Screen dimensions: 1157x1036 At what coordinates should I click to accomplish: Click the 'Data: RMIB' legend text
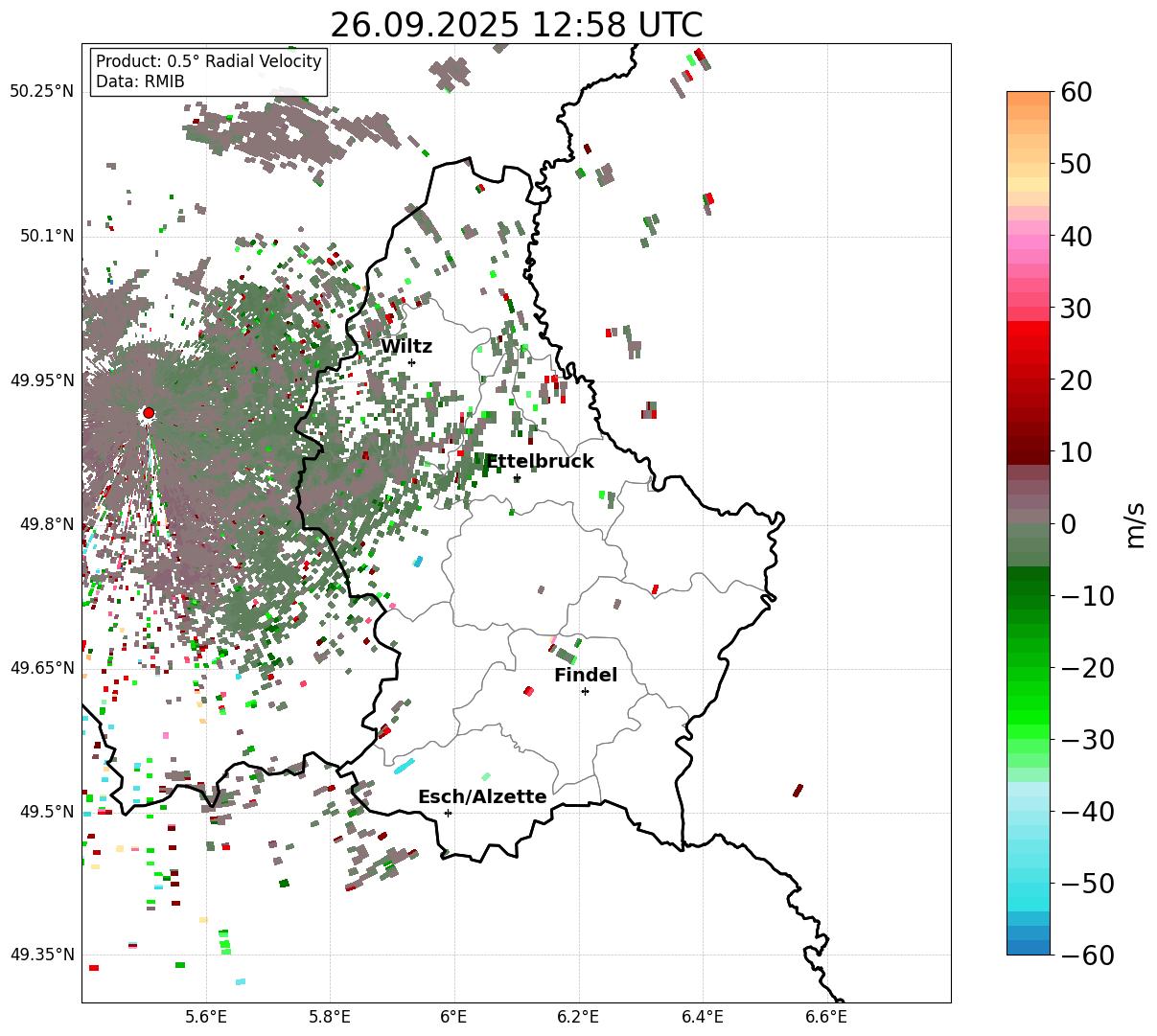point(140,81)
